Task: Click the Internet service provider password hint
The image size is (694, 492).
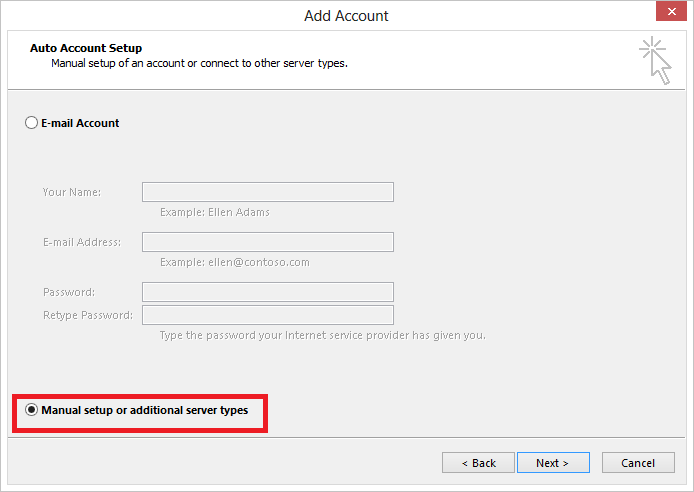Action: pos(322,335)
